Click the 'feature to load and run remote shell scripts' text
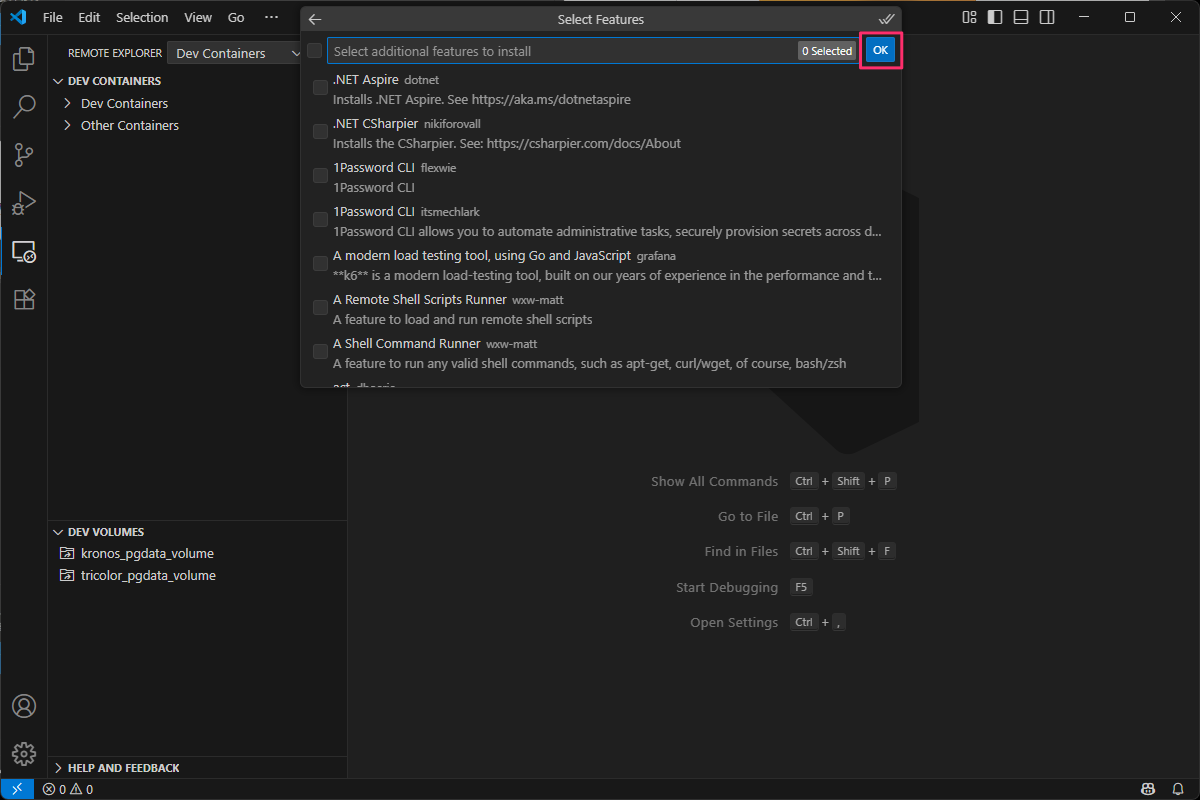Image resolution: width=1200 pixels, height=800 pixels. tap(463, 319)
